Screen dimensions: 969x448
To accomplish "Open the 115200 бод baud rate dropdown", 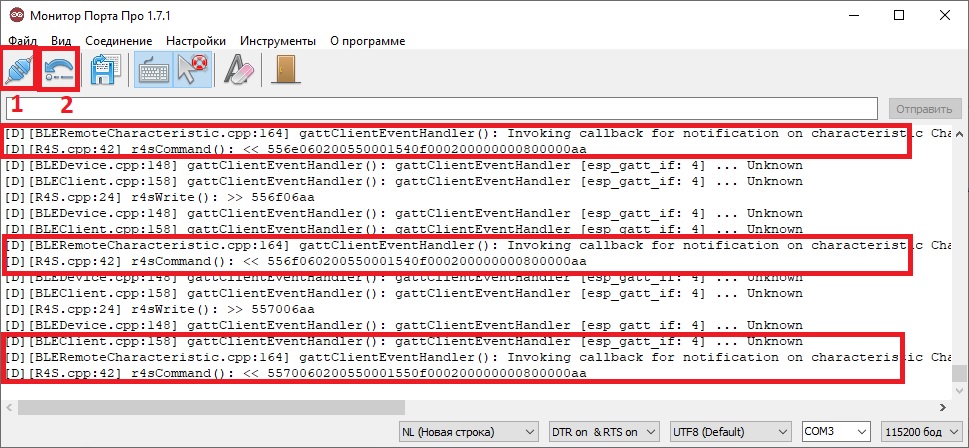I will [x=922, y=432].
